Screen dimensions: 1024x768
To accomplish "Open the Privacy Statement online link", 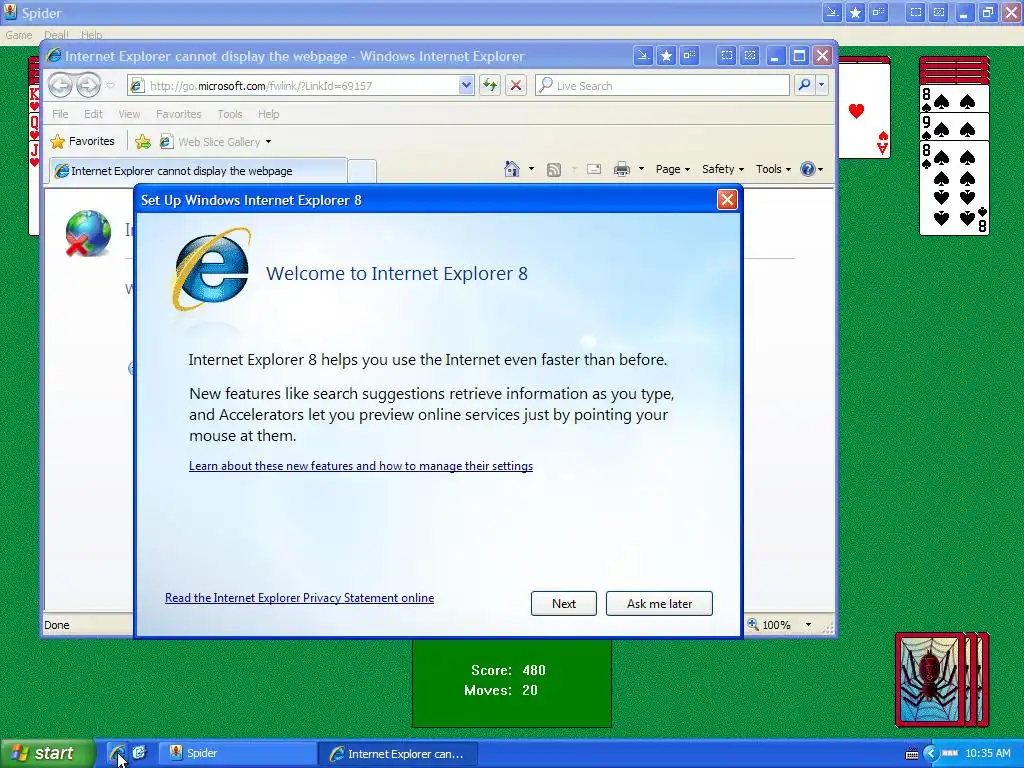I will (x=299, y=598).
